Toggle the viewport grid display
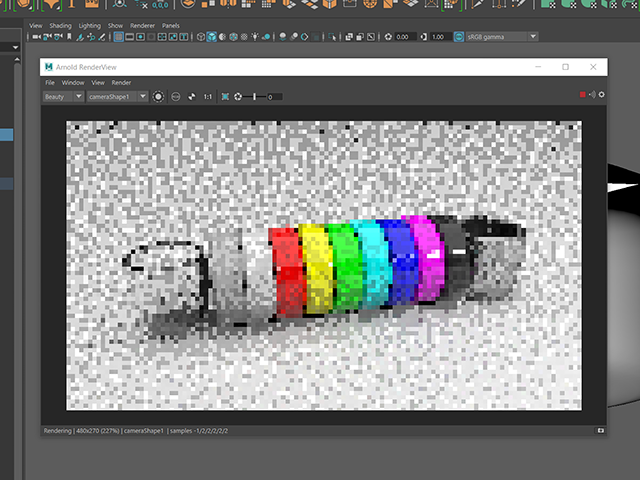 pyautogui.click(x=118, y=37)
